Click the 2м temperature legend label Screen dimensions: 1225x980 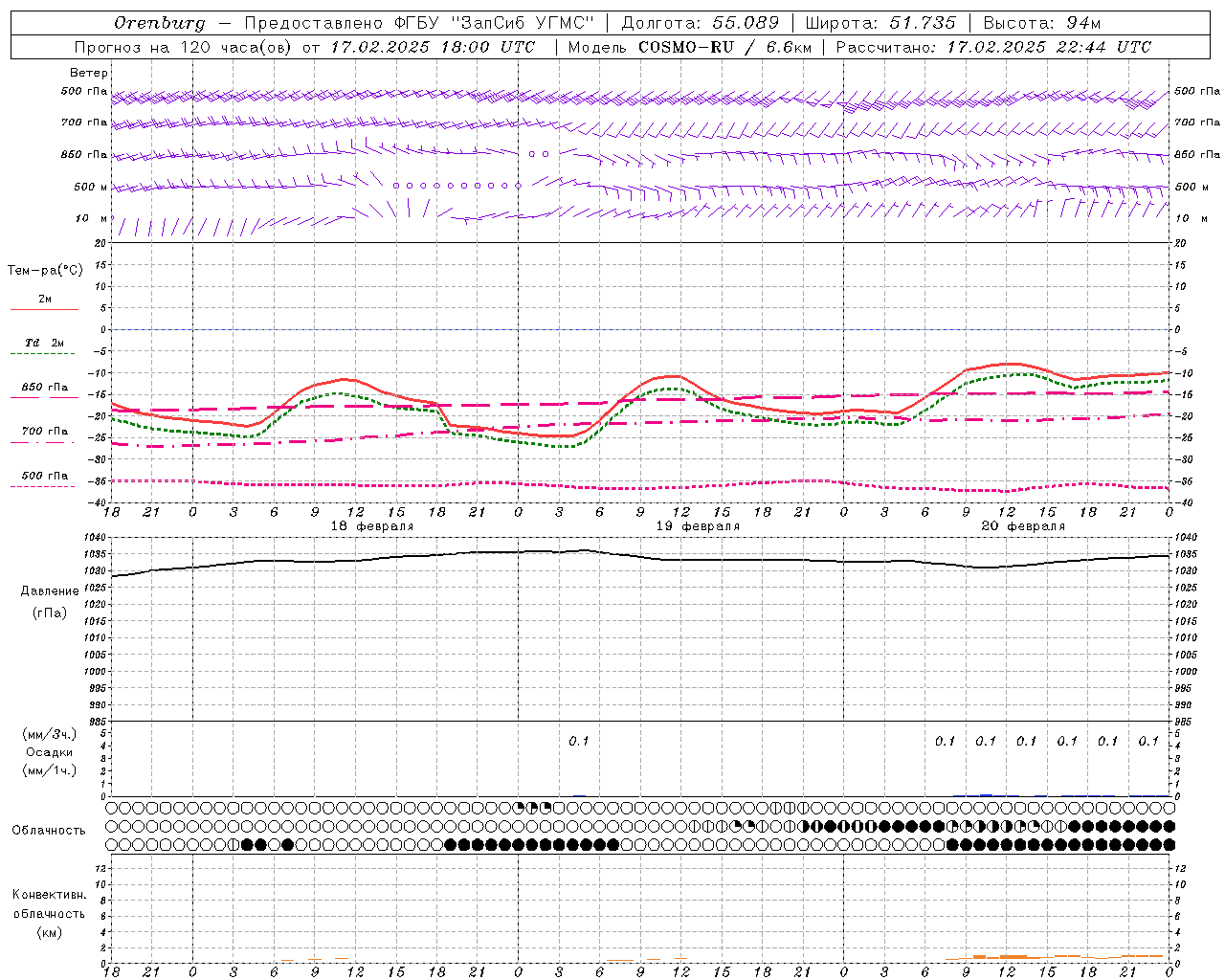tap(45, 299)
